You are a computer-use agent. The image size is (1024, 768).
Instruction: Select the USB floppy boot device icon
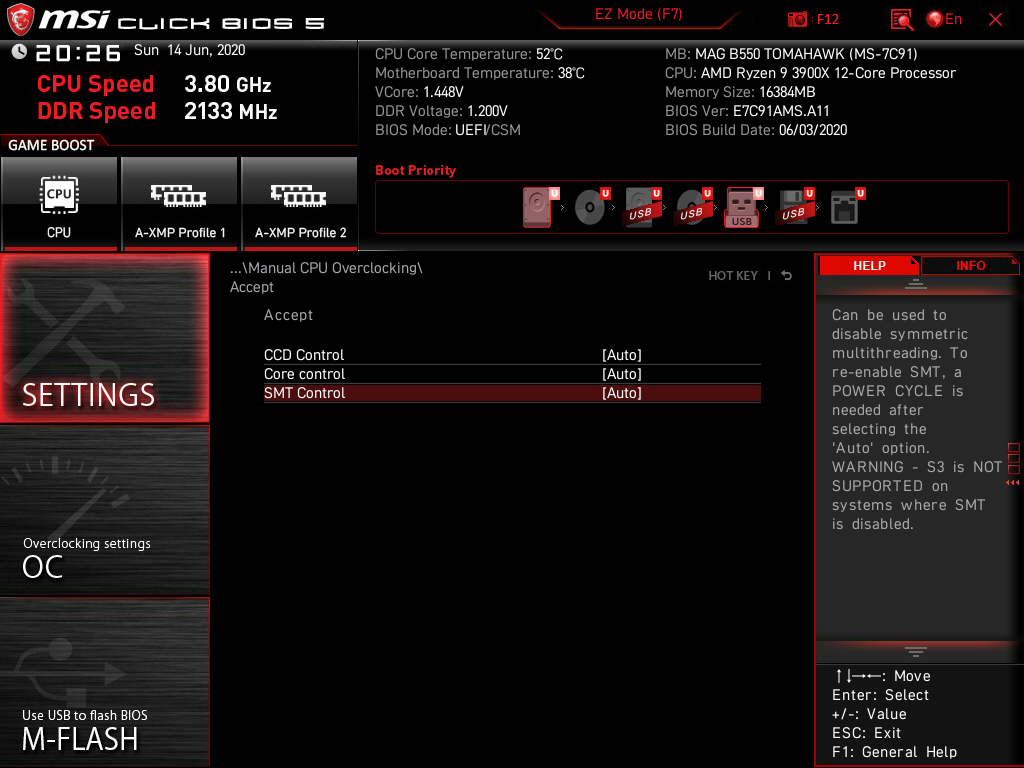795,207
